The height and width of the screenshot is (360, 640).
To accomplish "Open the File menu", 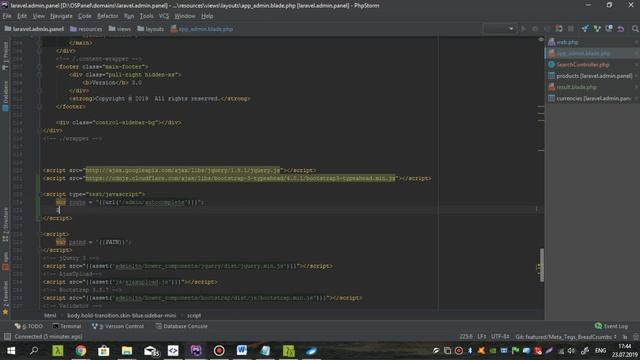I will [x=7, y=16].
